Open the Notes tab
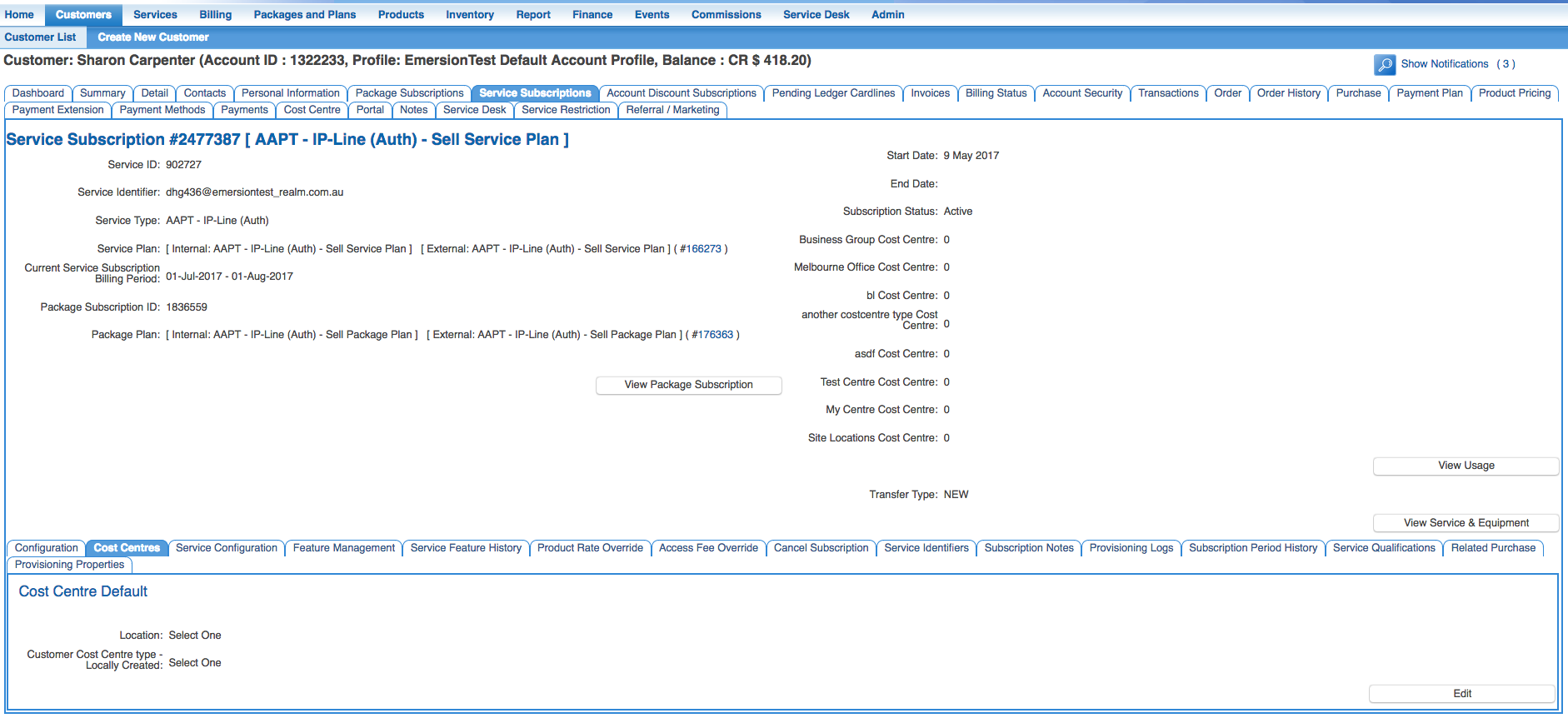The width and height of the screenshot is (1568, 718). pyautogui.click(x=414, y=110)
